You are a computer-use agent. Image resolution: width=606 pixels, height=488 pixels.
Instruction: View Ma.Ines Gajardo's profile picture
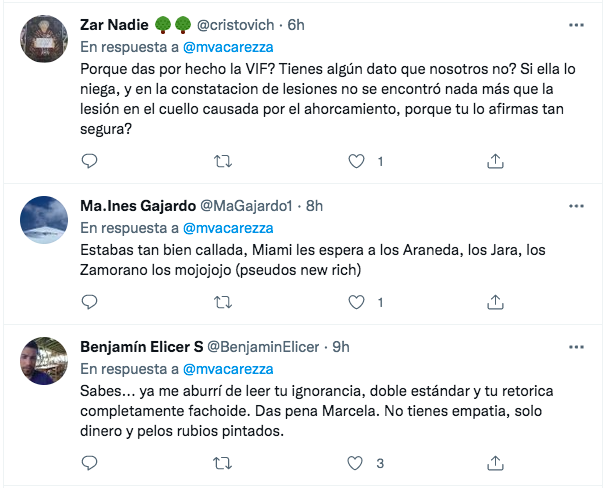(44, 220)
